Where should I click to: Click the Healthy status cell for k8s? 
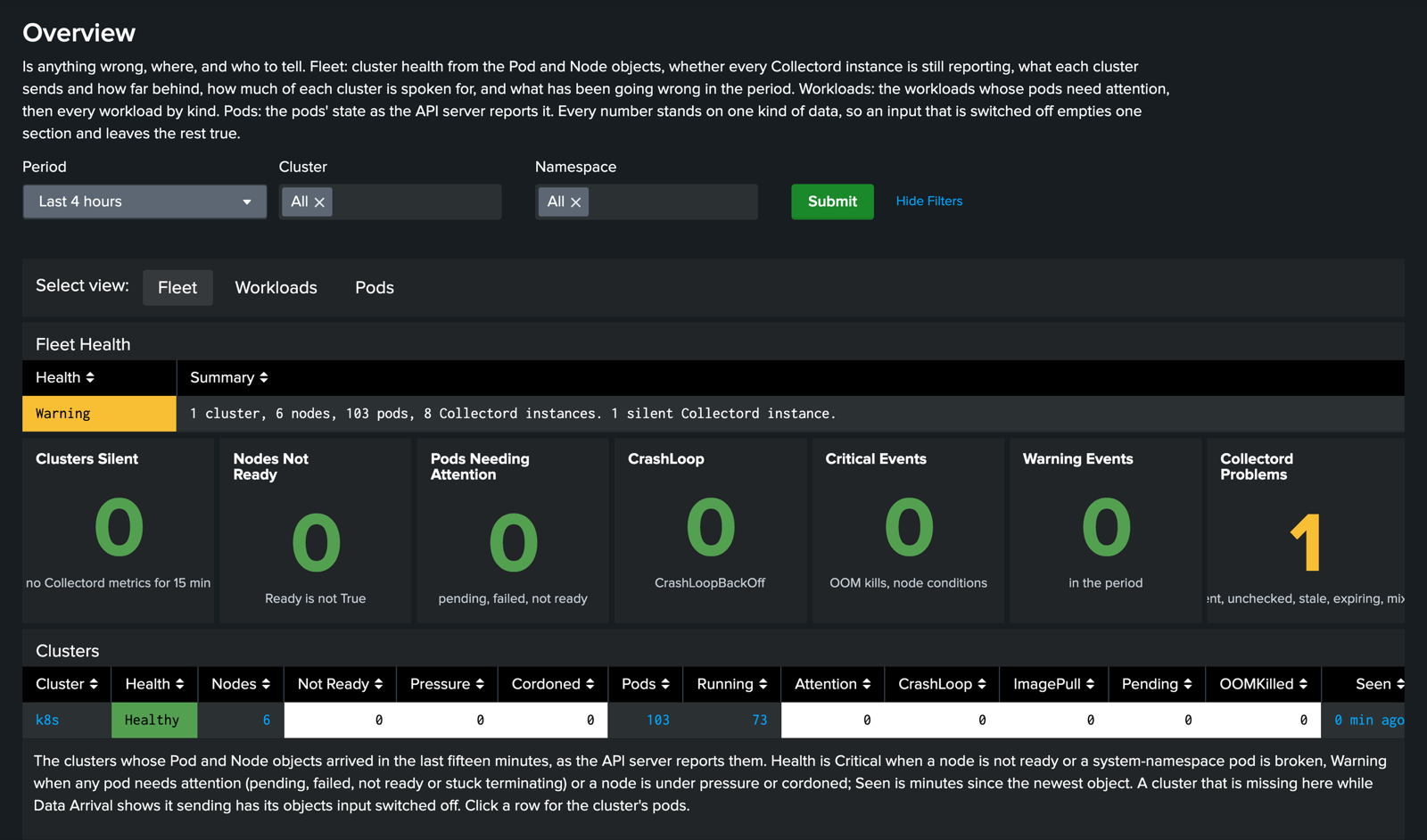tap(154, 721)
